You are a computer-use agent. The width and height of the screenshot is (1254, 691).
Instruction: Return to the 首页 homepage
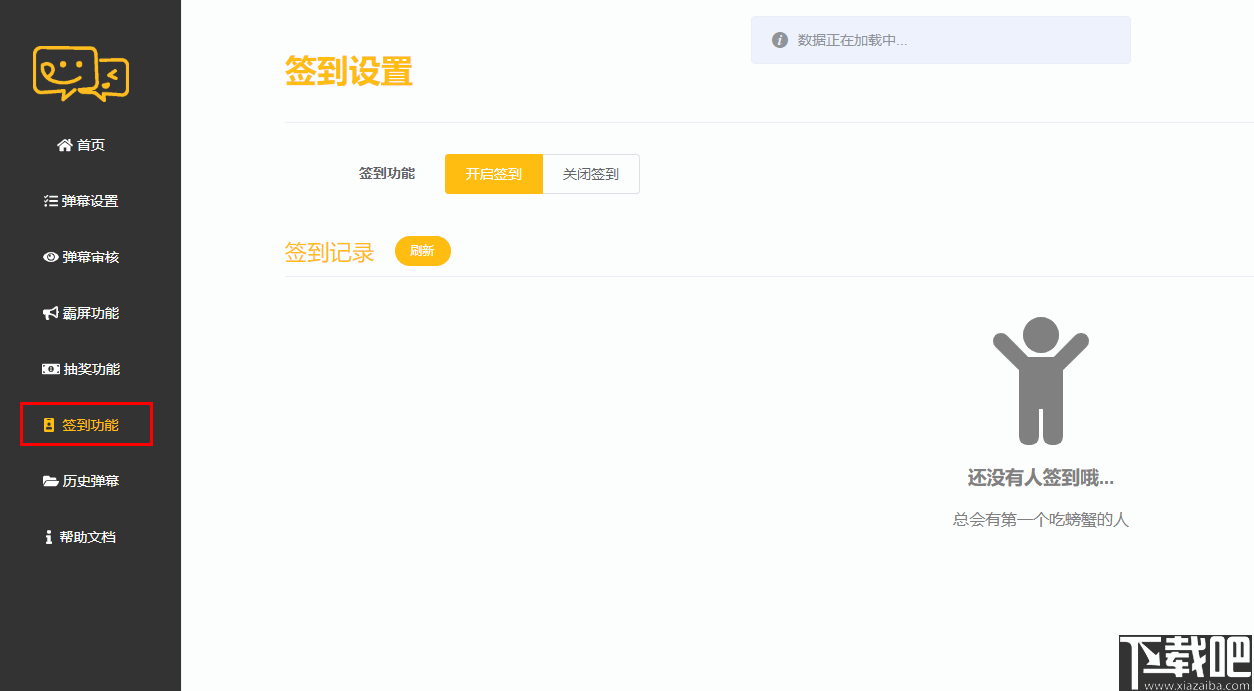[x=84, y=144]
